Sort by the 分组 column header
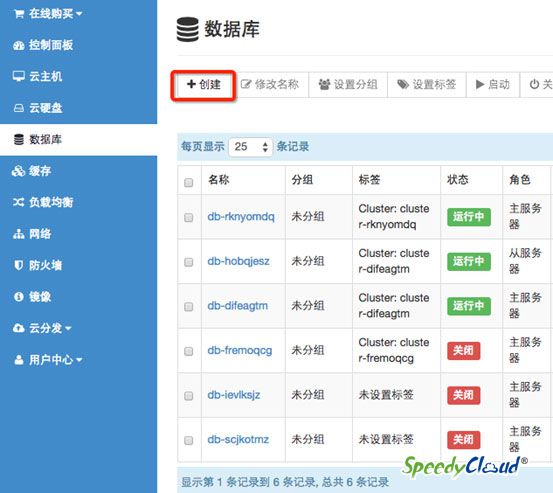The image size is (553, 493). [x=302, y=180]
